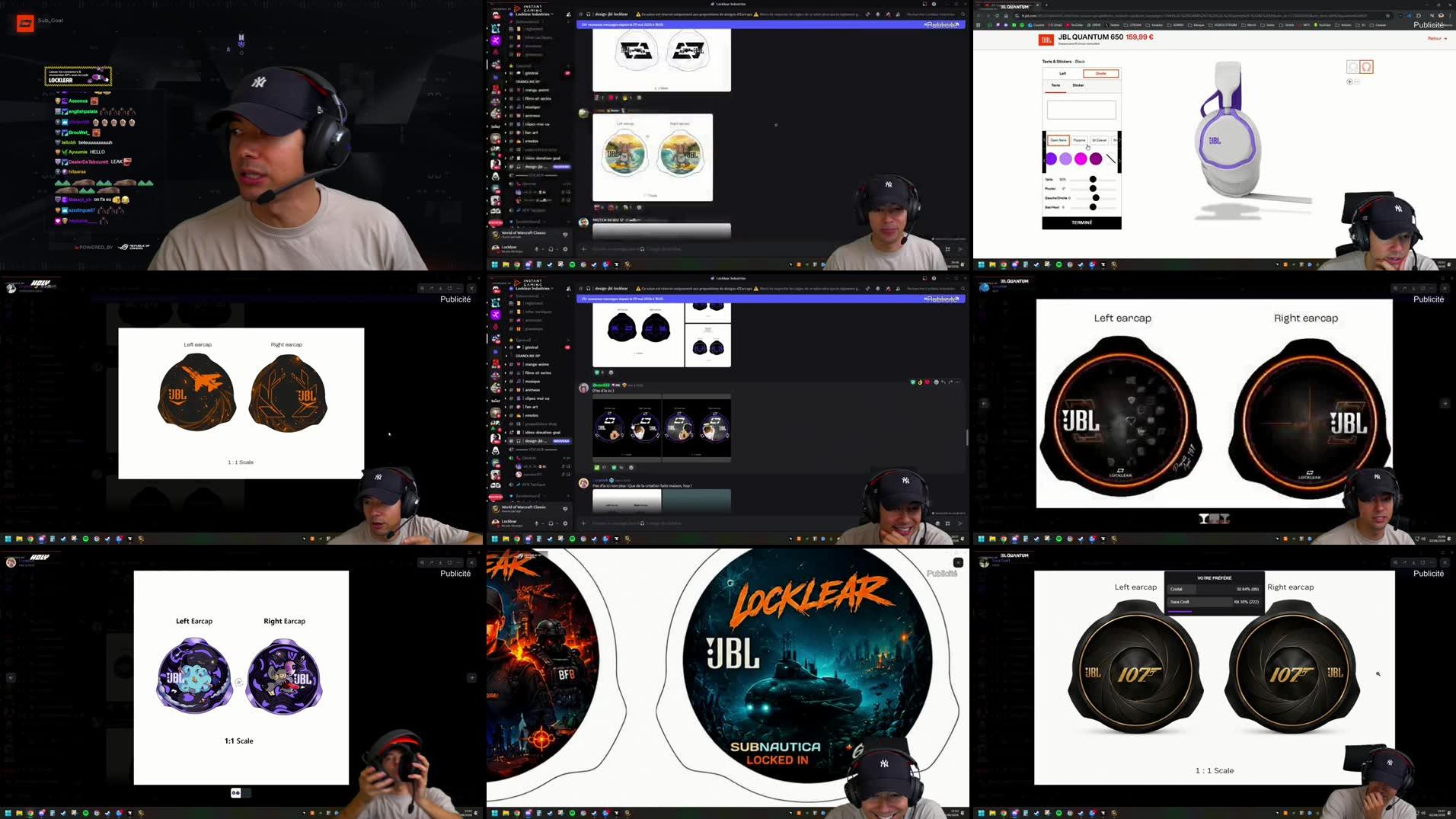Select the right headphone view thumbnail
1456x819 pixels.
1366,67
